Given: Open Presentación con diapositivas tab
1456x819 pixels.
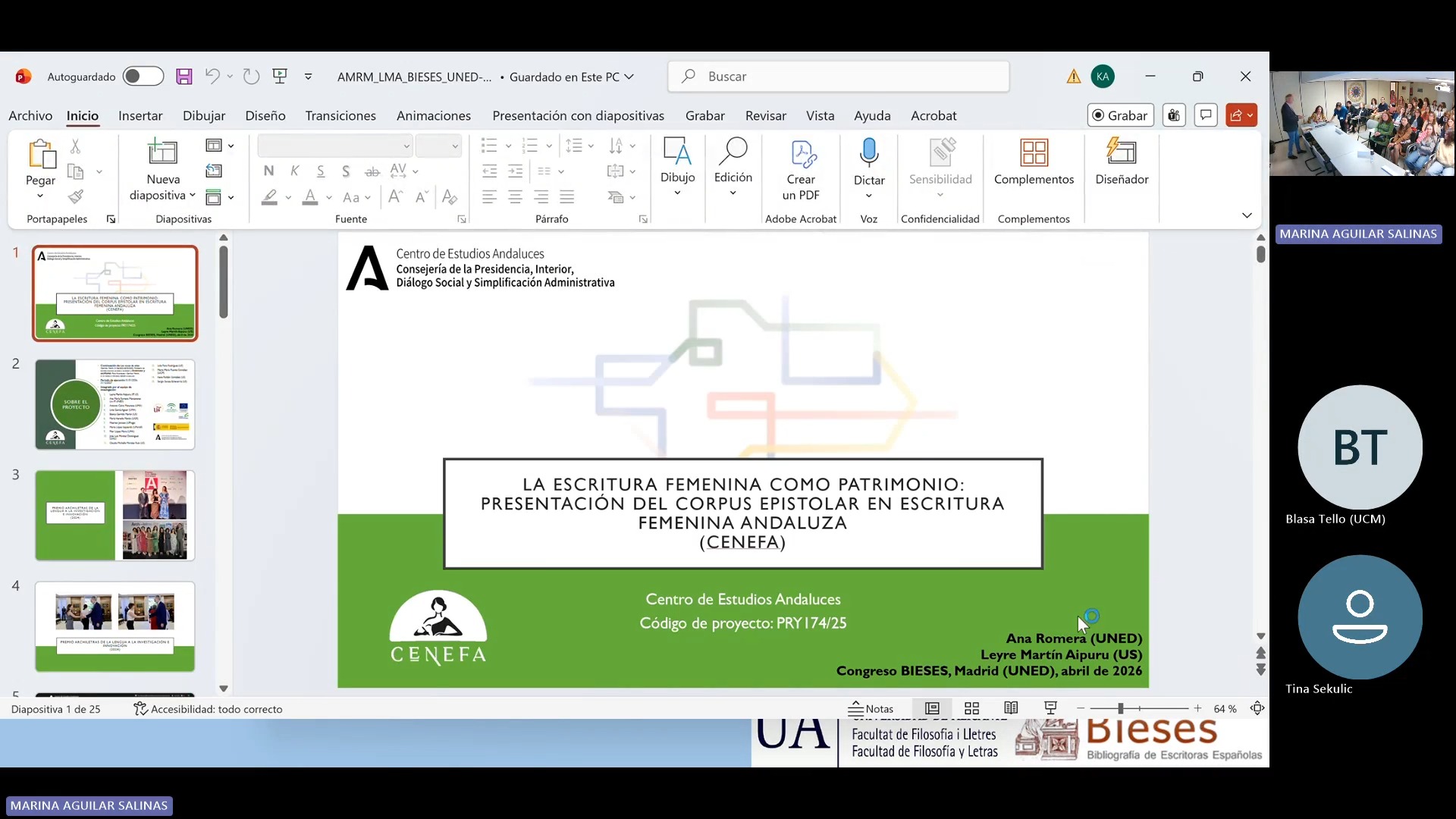Looking at the screenshot, I should coord(579,115).
